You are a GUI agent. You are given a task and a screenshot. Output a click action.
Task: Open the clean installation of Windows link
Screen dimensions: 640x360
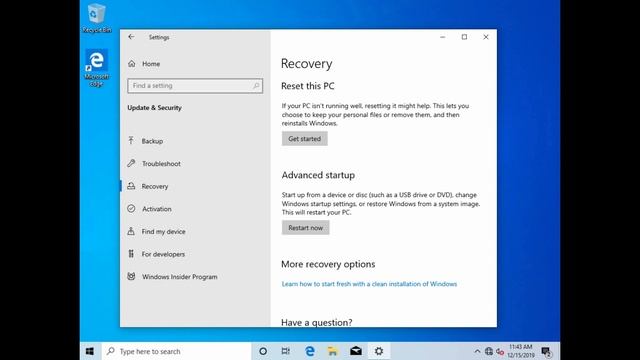pyautogui.click(x=369, y=284)
